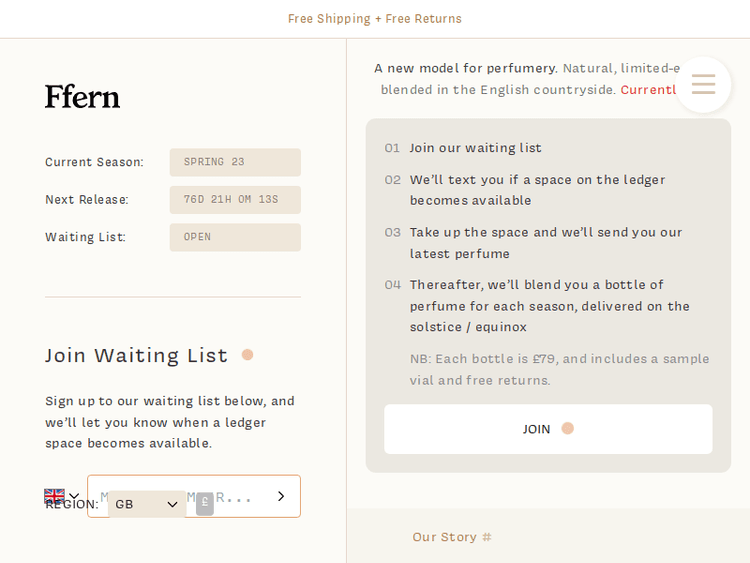750x563 pixels.
Task: Open country code chevron next to flag
Action: (74, 495)
